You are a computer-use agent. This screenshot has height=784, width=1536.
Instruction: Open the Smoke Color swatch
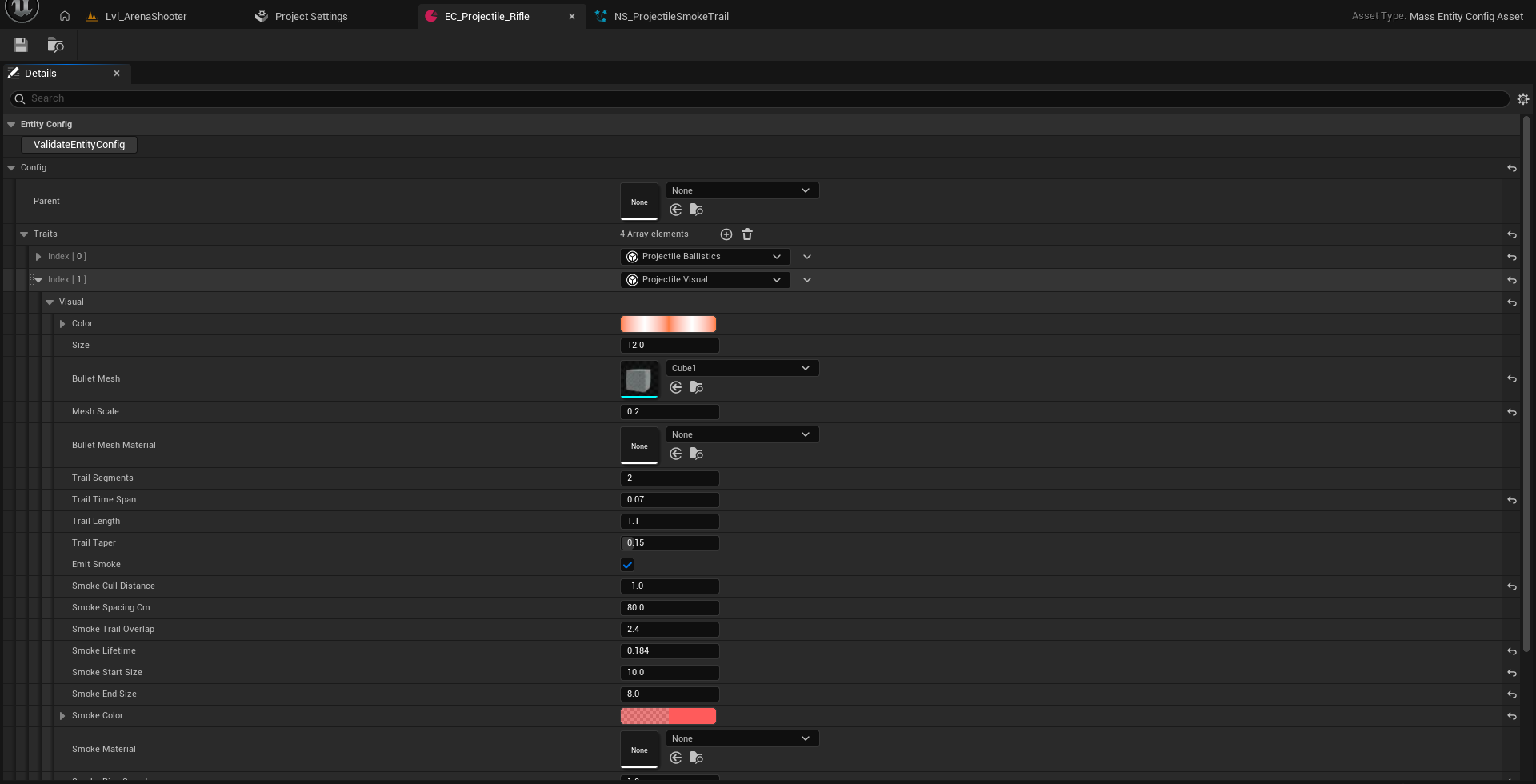[x=668, y=716]
